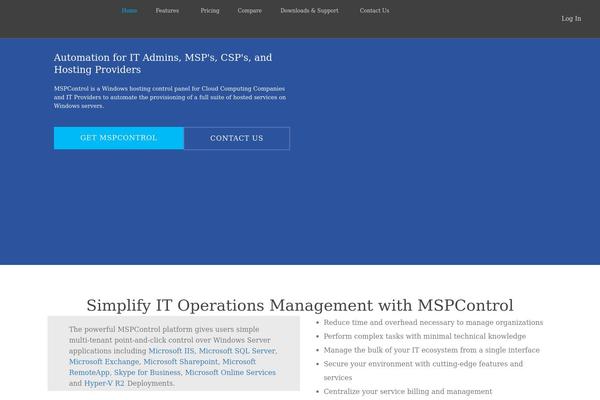600x400 pixels.
Task: Click the hero headline "Automation for IT Admins"
Action: [163, 64]
